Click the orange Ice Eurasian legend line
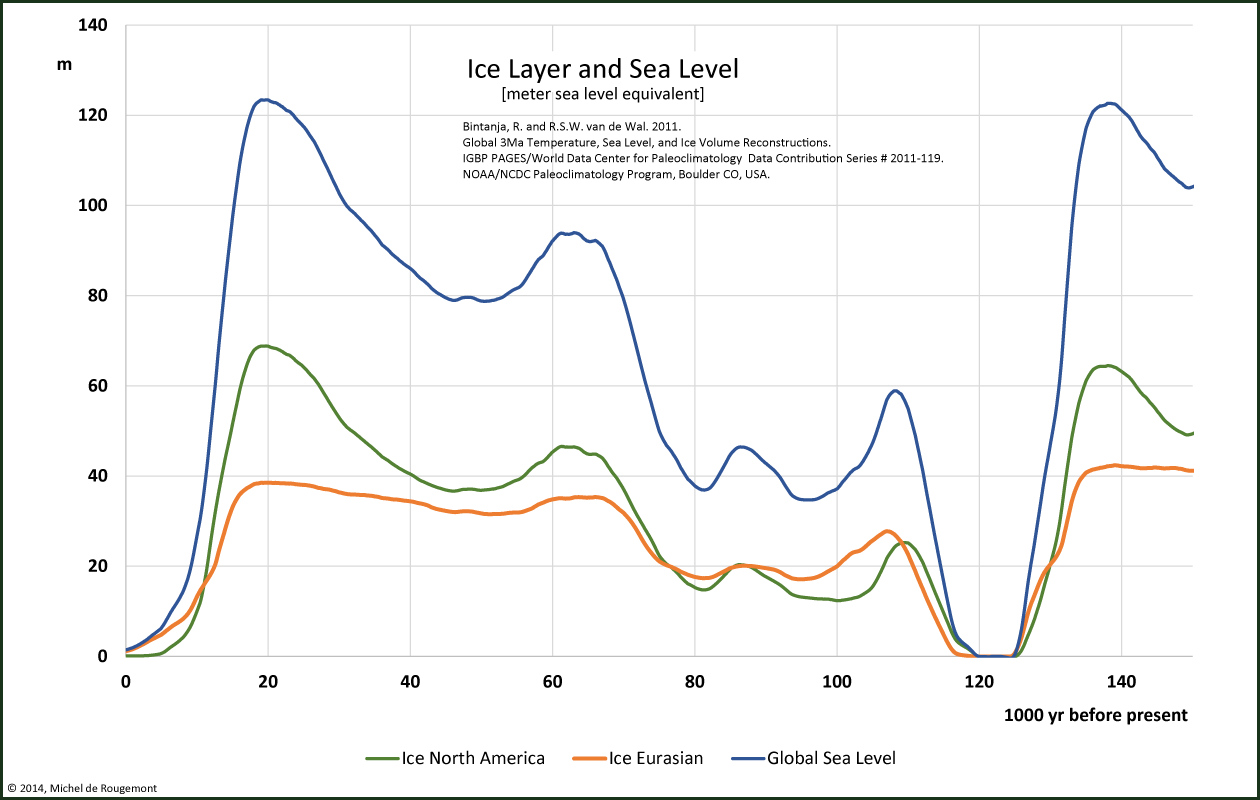The height and width of the screenshot is (800, 1260). [590, 758]
